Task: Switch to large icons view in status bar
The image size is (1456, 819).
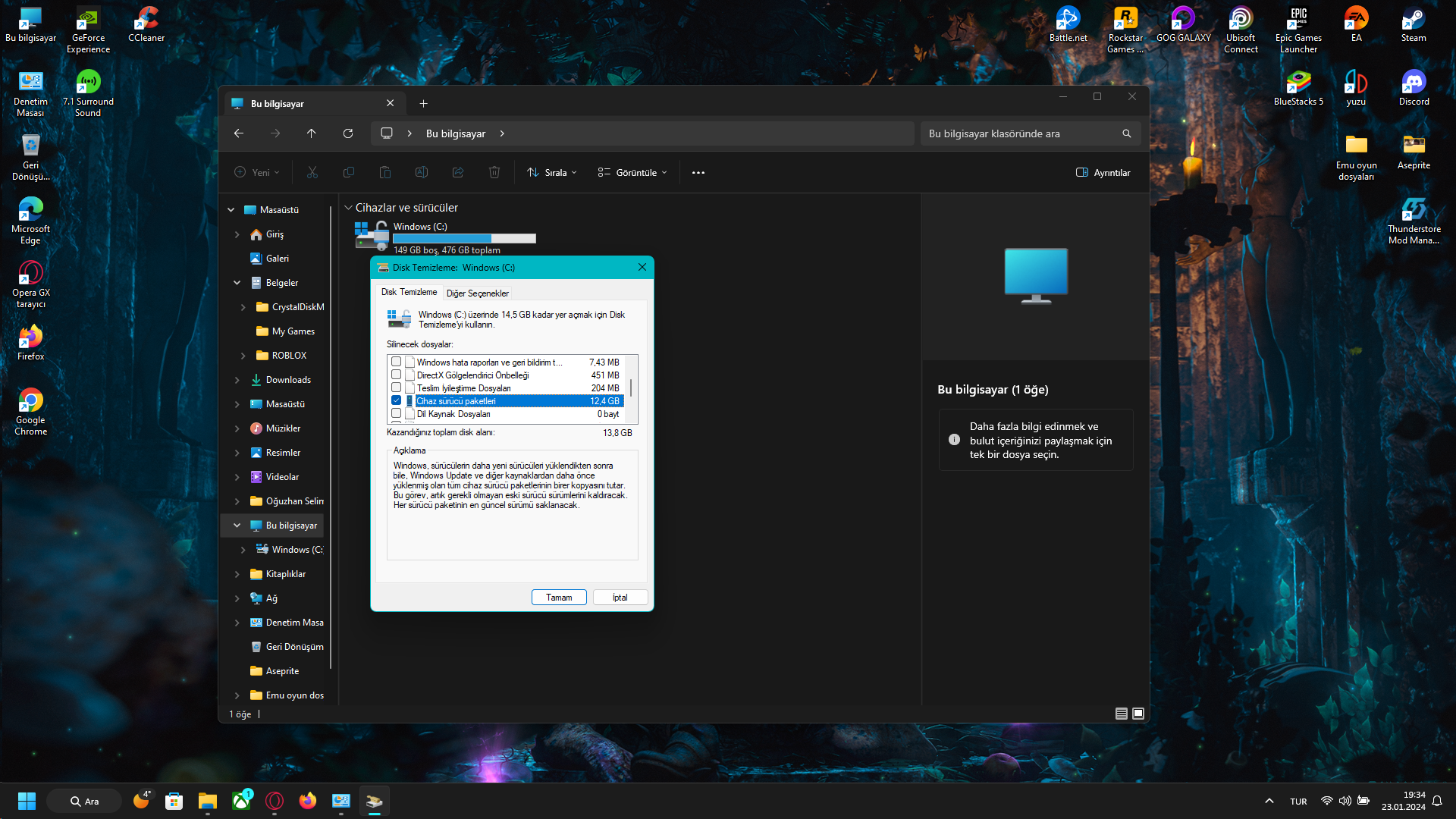Action: coord(1137,714)
